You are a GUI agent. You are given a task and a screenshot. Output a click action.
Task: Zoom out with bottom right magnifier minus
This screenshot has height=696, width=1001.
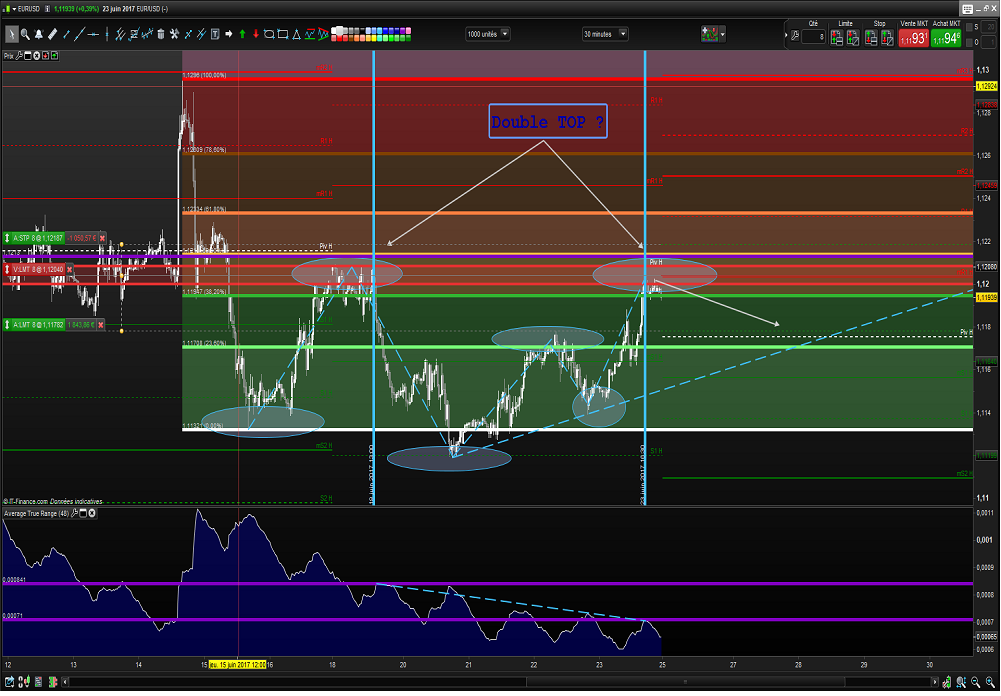[x=975, y=682]
